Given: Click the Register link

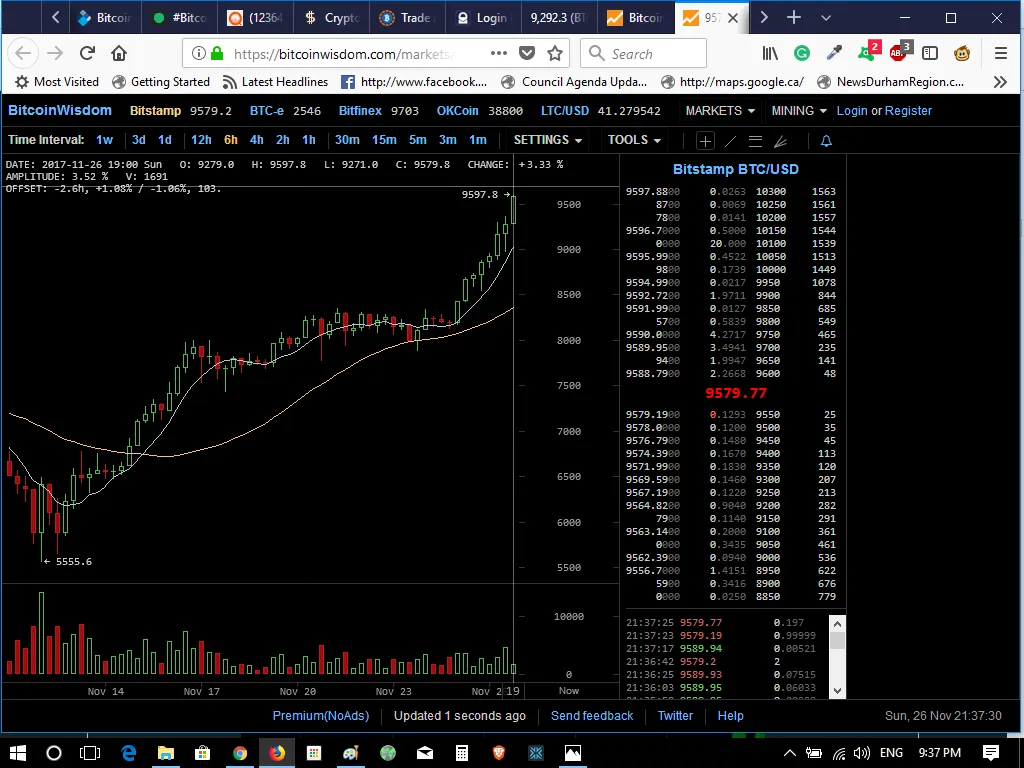Looking at the screenshot, I should [x=908, y=110].
